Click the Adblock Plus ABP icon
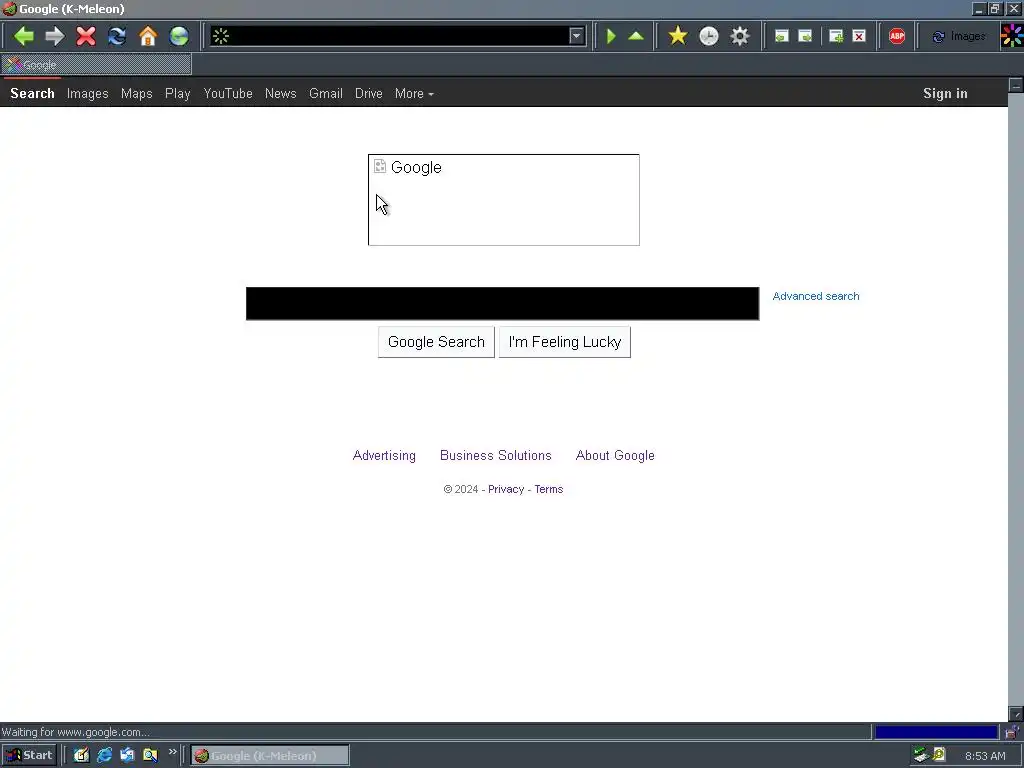Screen dimensions: 1024x768 (897, 36)
